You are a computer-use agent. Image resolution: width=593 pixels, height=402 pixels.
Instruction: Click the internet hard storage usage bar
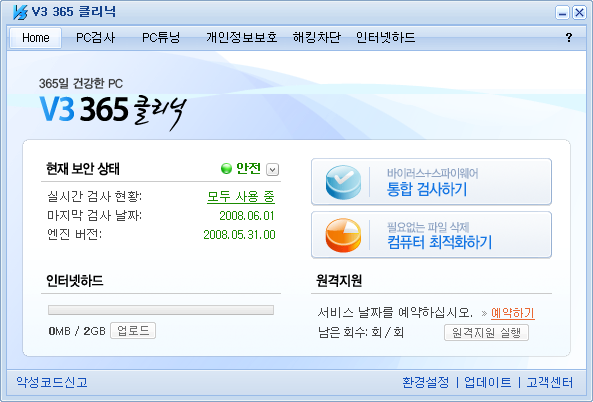(161, 310)
